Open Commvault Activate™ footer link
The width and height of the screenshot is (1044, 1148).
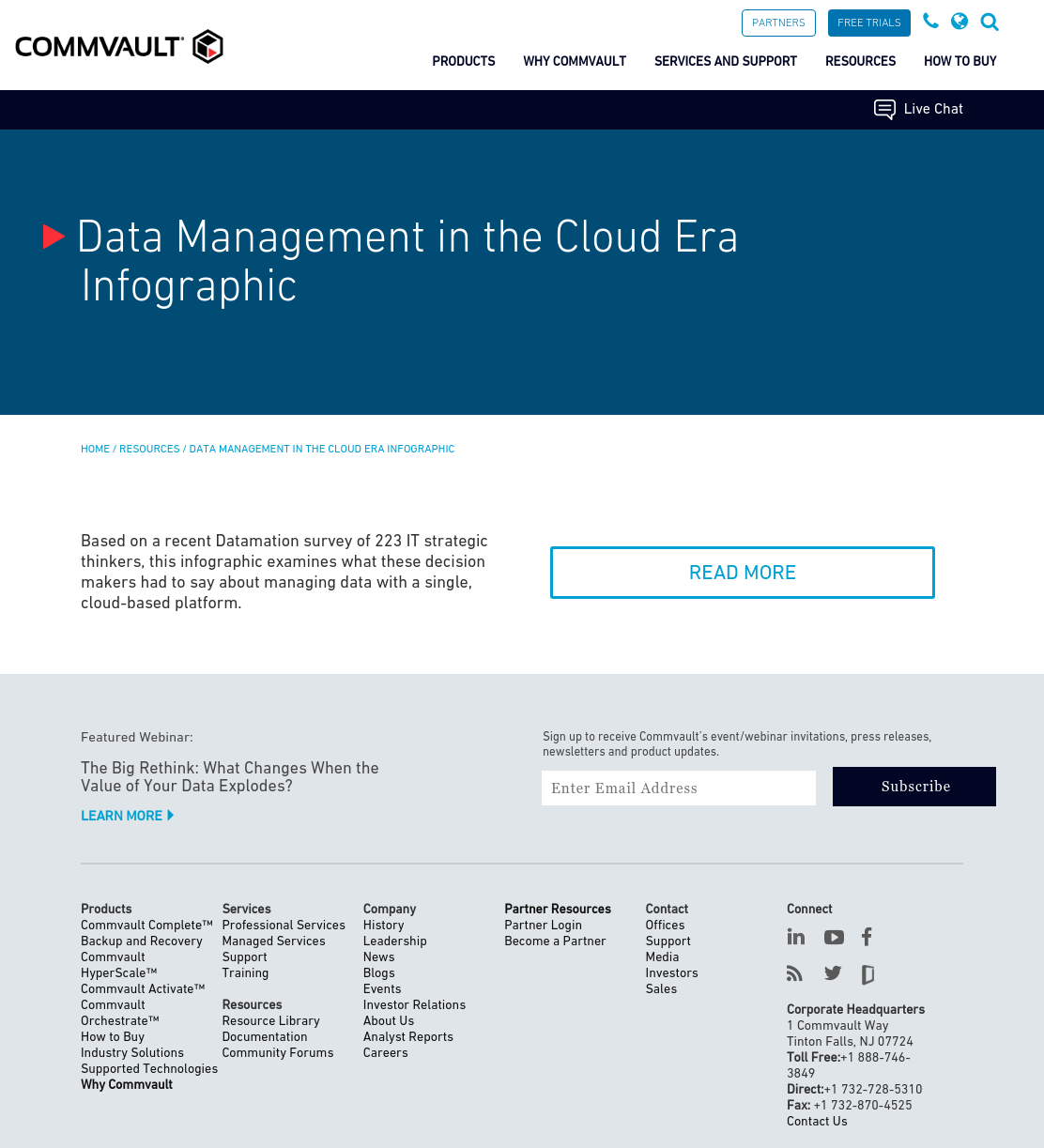tap(143, 989)
